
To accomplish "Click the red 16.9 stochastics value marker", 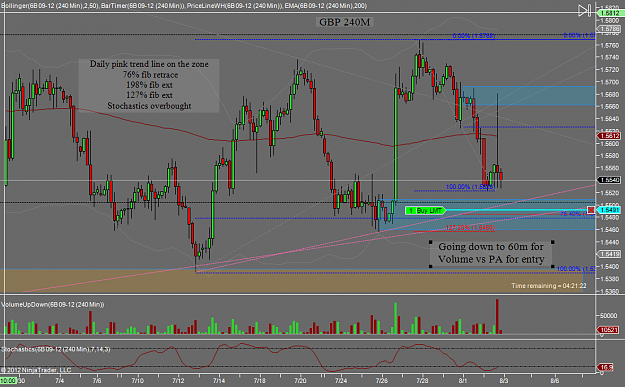I will 606,367.
